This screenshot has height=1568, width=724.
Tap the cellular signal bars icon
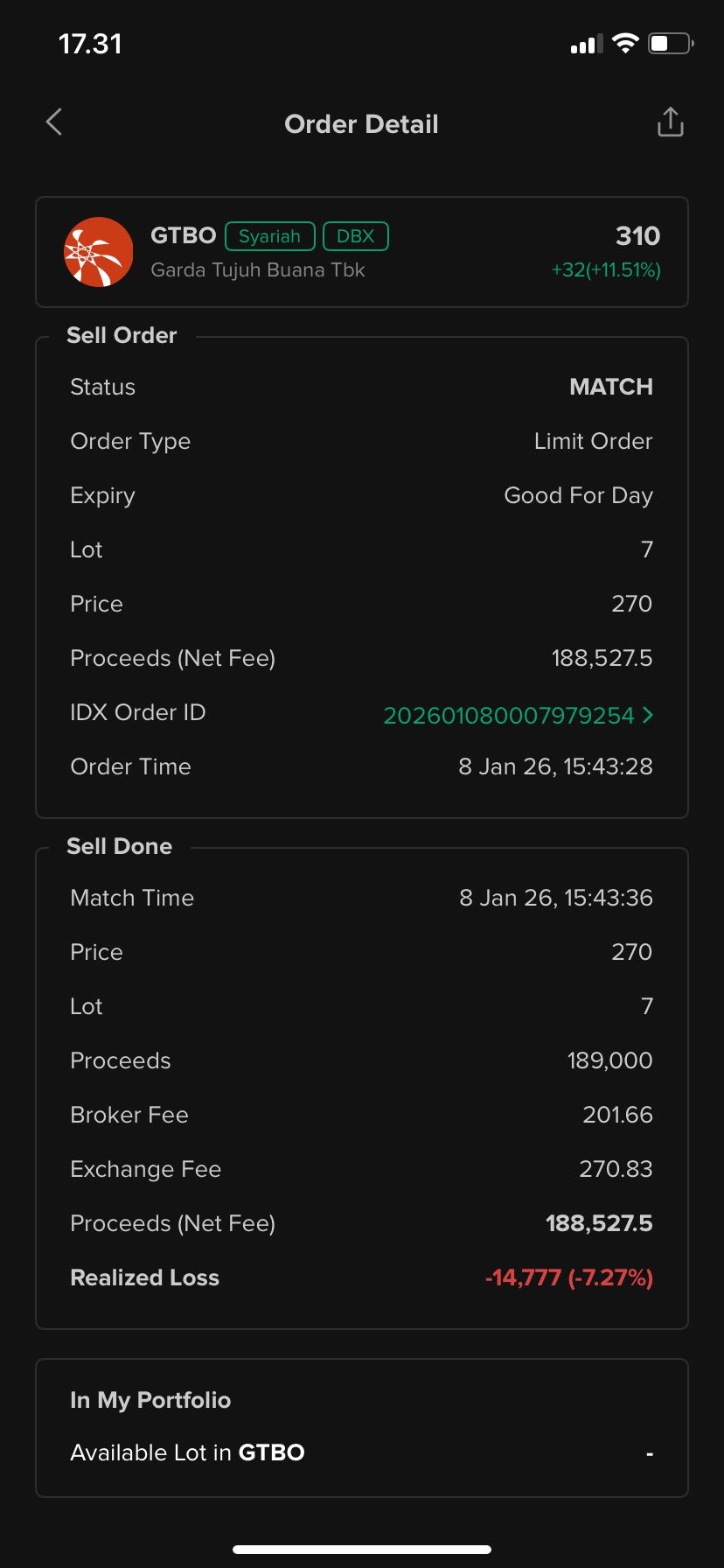click(586, 45)
